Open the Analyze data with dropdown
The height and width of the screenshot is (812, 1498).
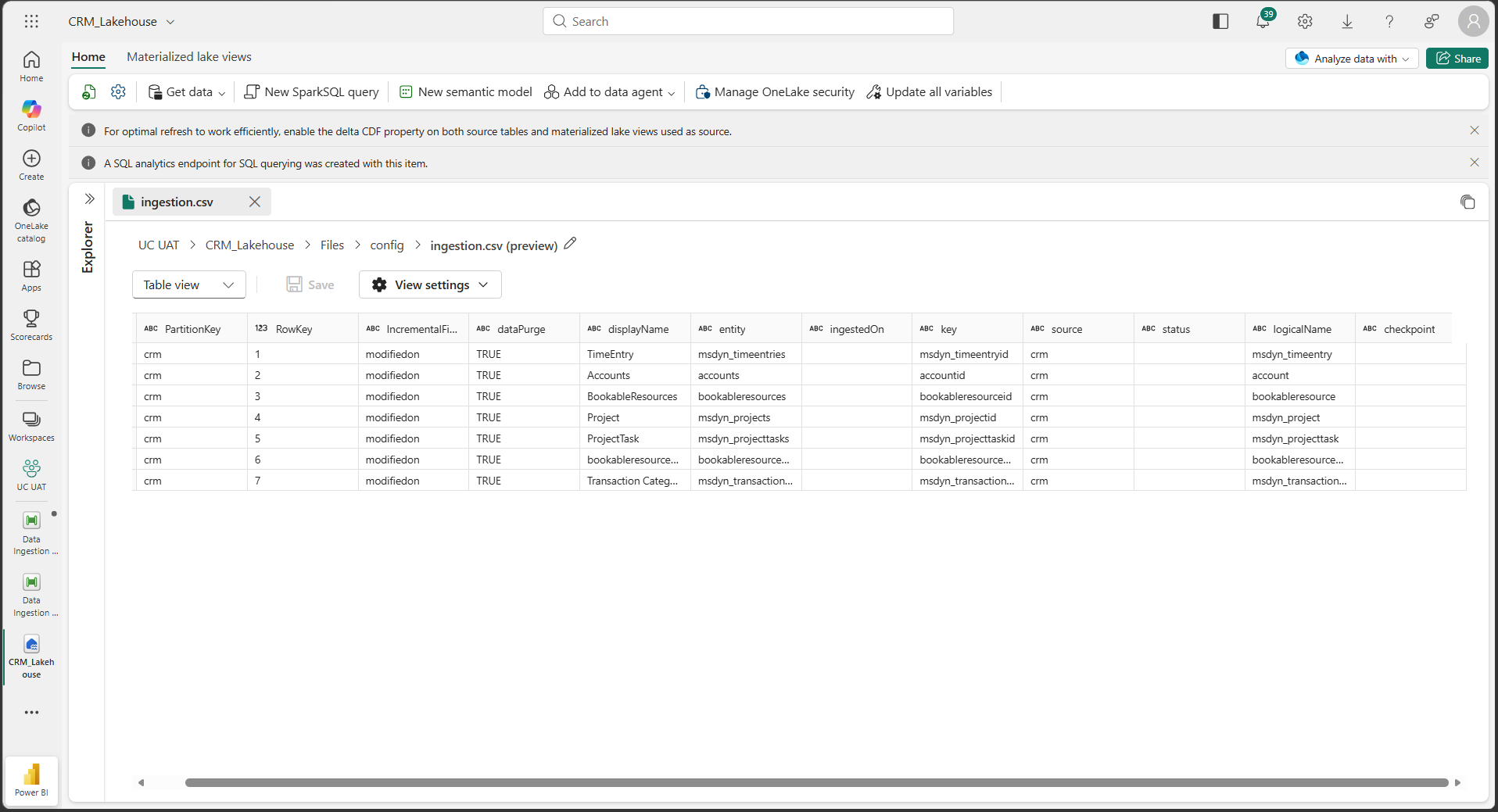(x=1352, y=59)
